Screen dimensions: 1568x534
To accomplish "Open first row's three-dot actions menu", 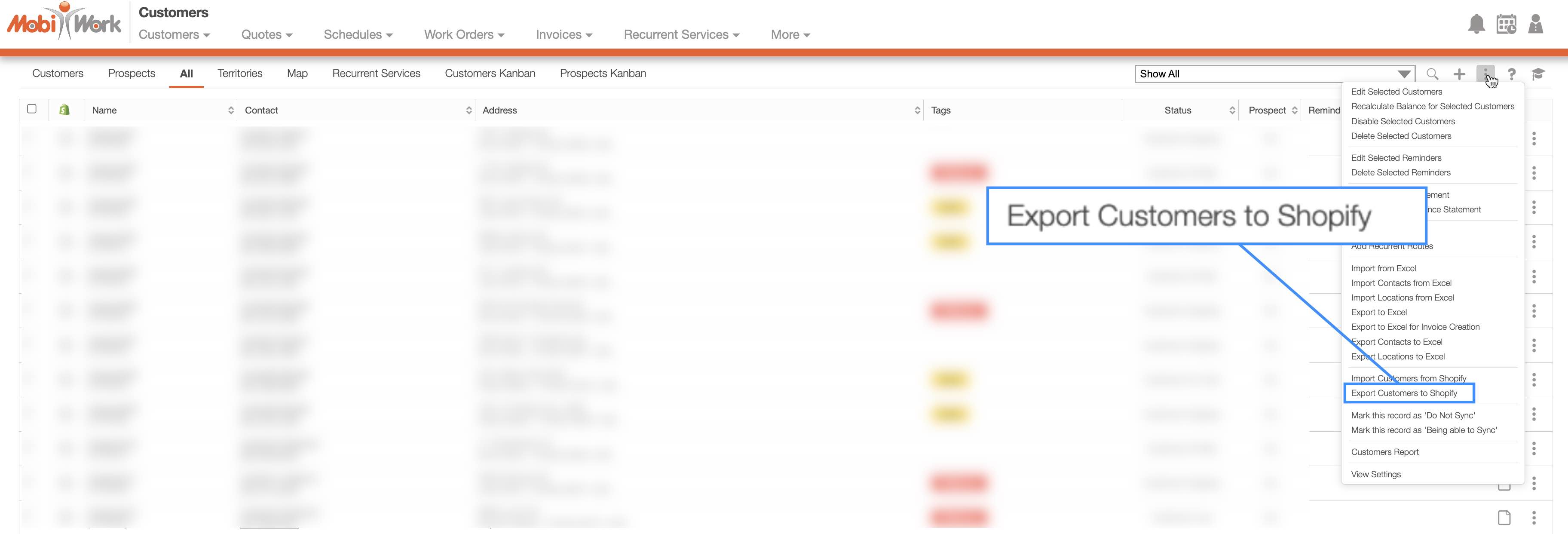I will tap(1533, 139).
